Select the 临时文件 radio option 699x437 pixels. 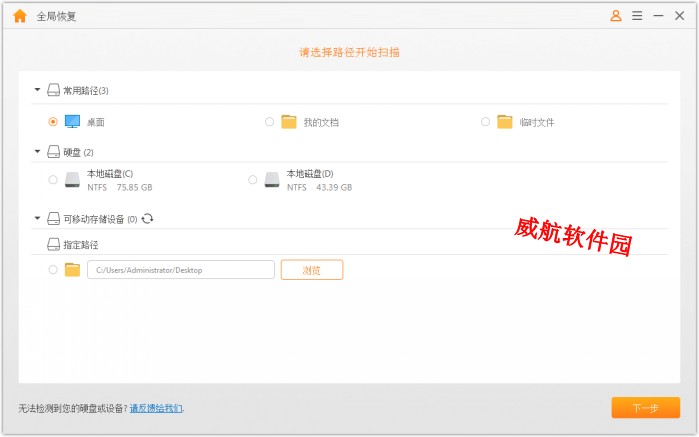pos(485,122)
